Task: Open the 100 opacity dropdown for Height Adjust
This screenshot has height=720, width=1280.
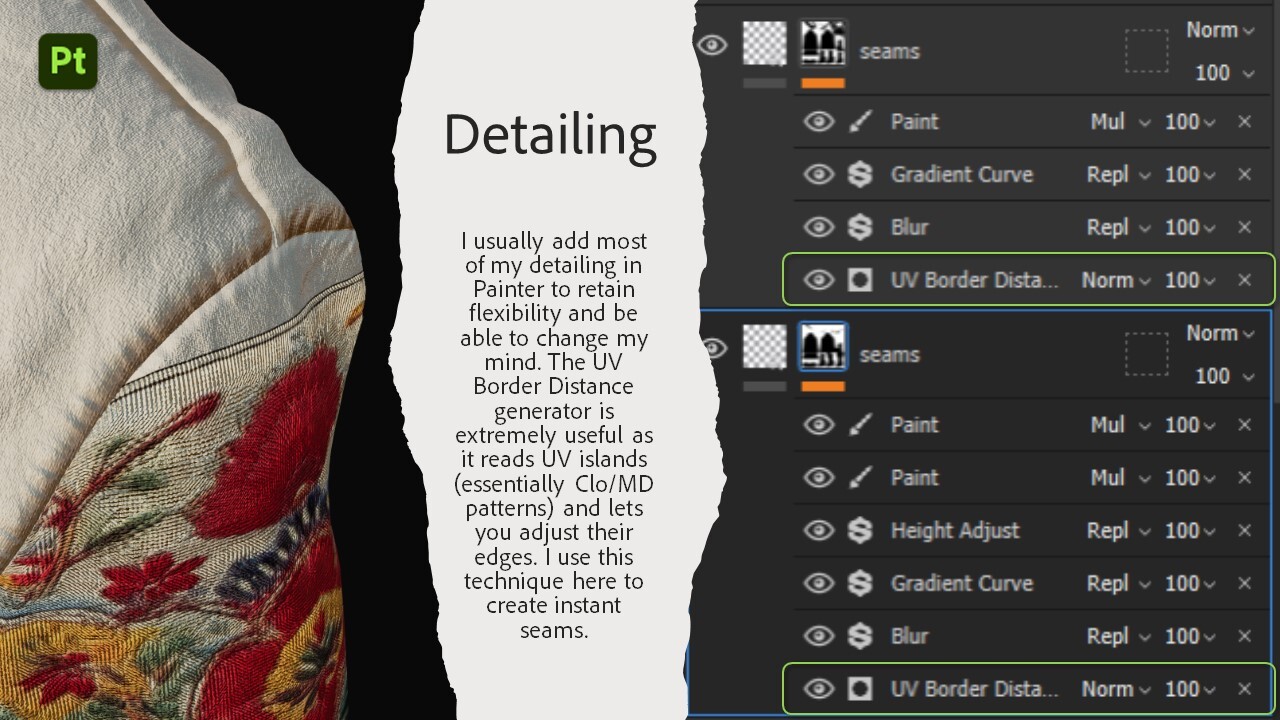Action: (1190, 531)
